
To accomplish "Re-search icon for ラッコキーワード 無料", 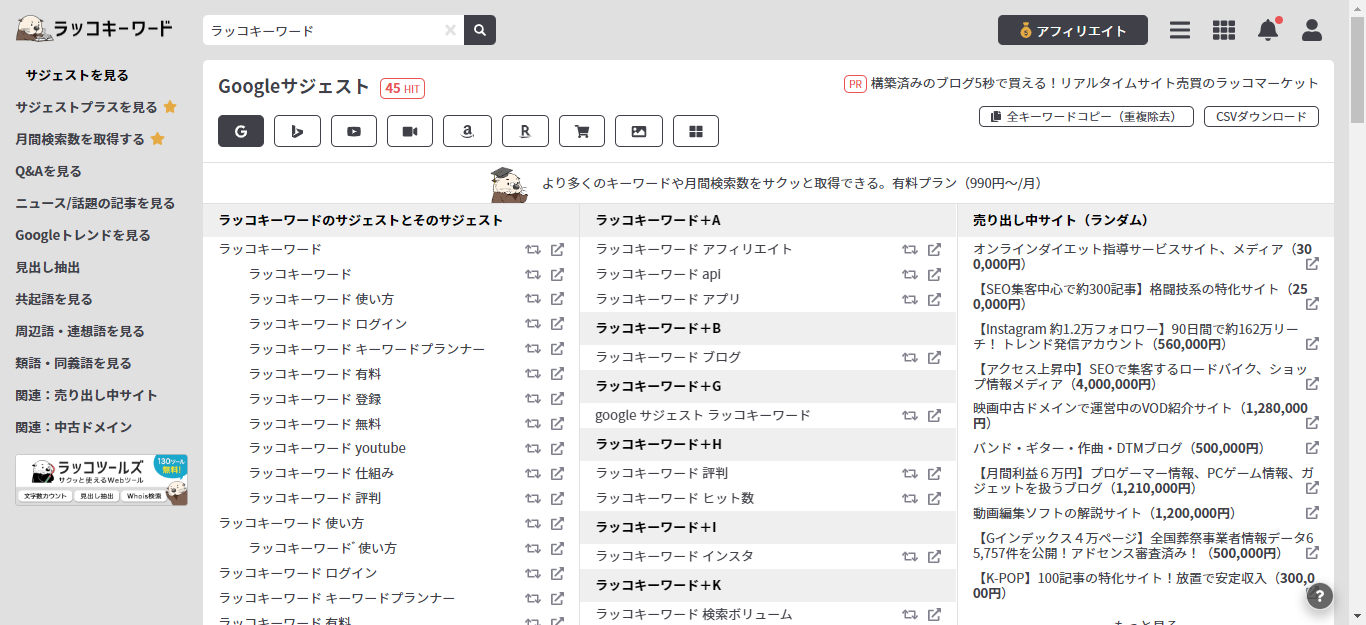I will point(533,424).
